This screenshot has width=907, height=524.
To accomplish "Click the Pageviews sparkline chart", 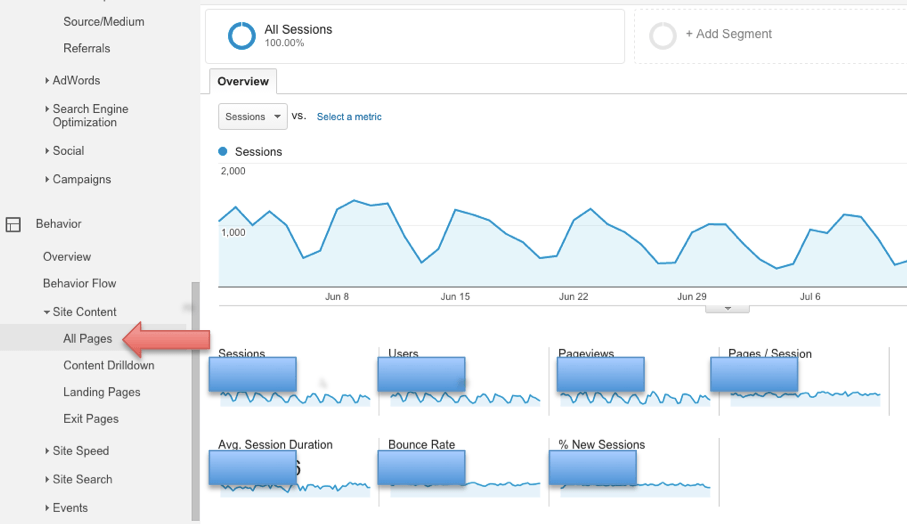I will (635, 398).
